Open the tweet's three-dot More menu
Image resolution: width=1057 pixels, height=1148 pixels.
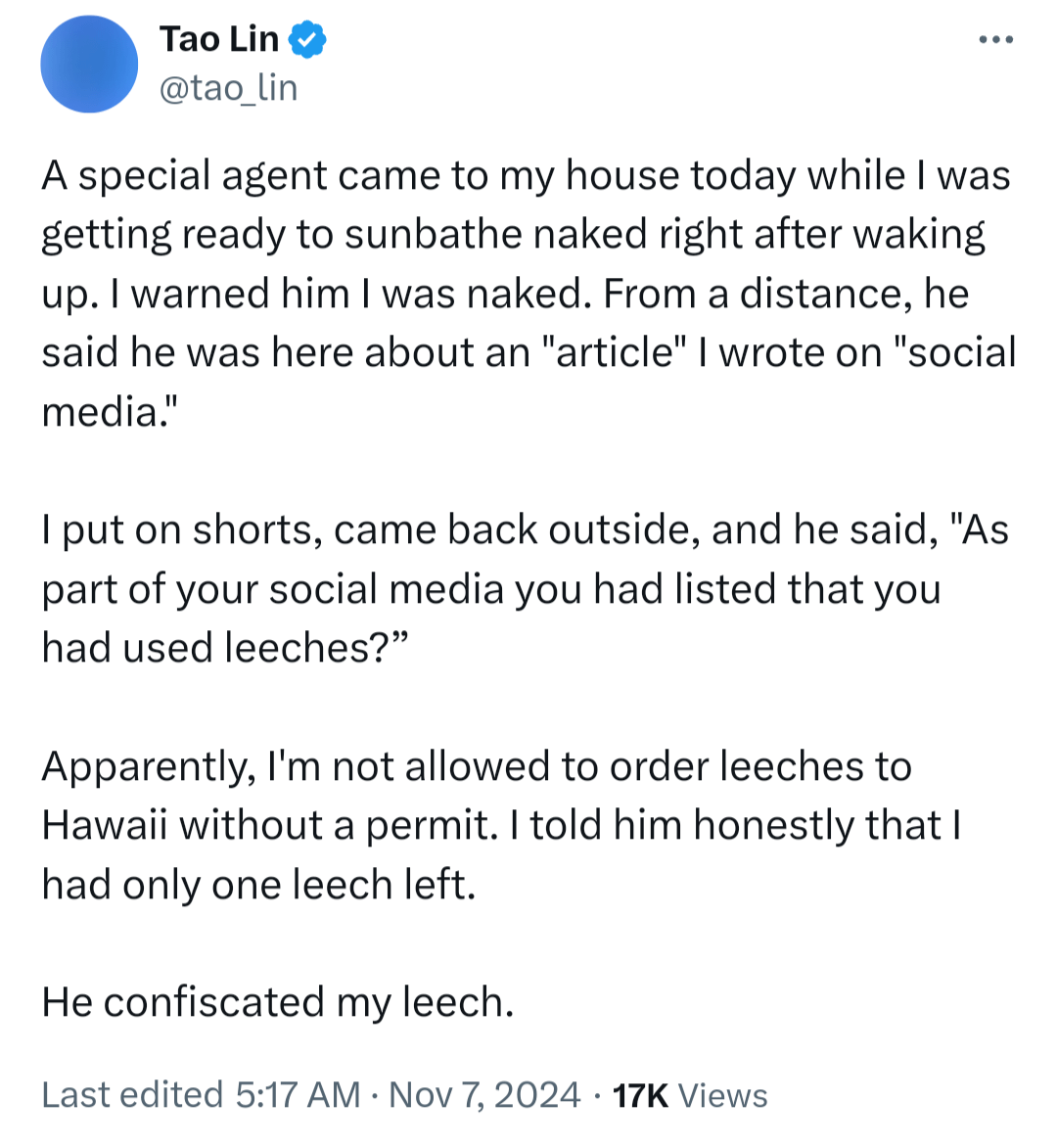click(x=995, y=40)
